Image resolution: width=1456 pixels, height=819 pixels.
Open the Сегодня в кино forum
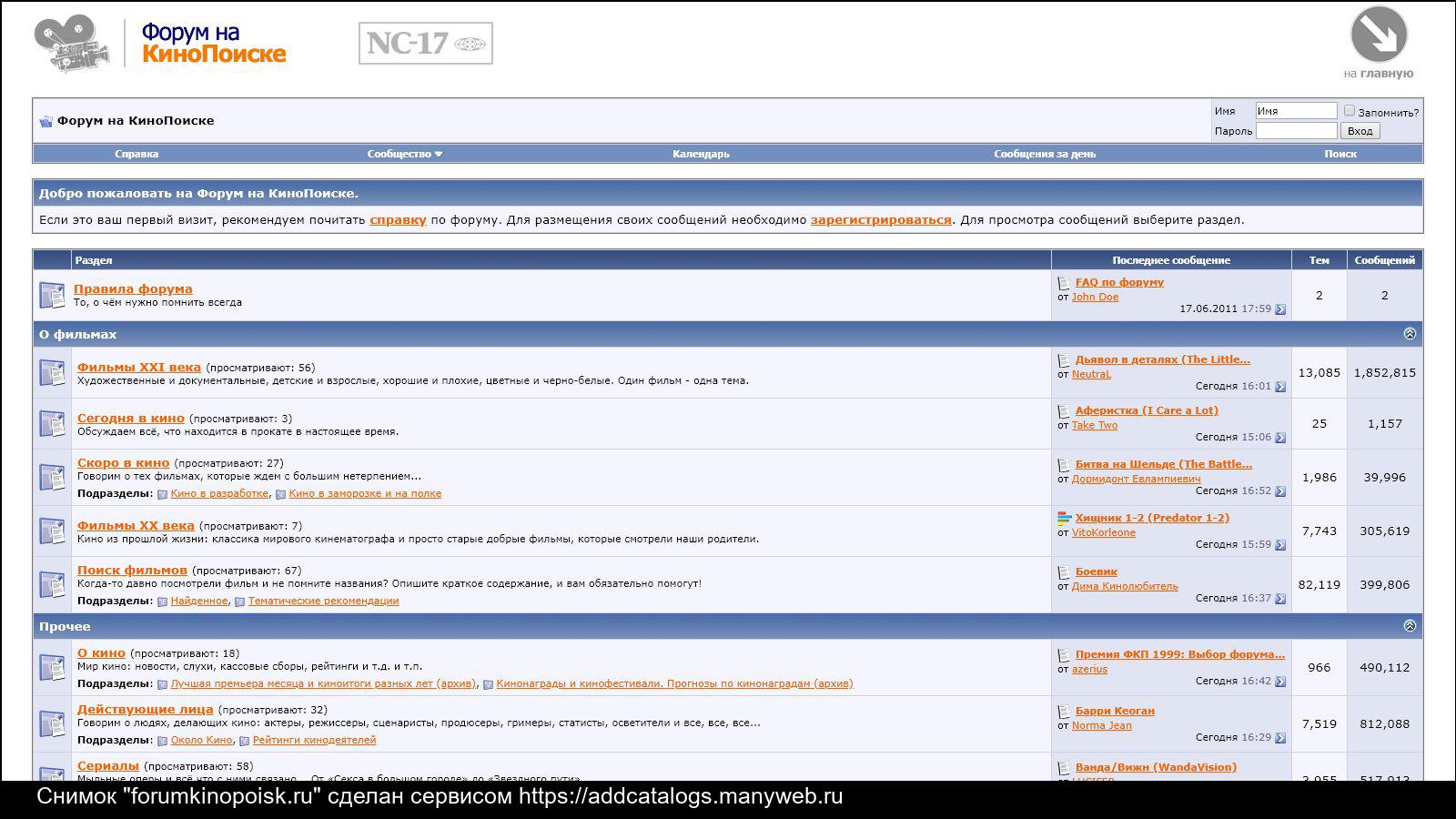click(131, 418)
